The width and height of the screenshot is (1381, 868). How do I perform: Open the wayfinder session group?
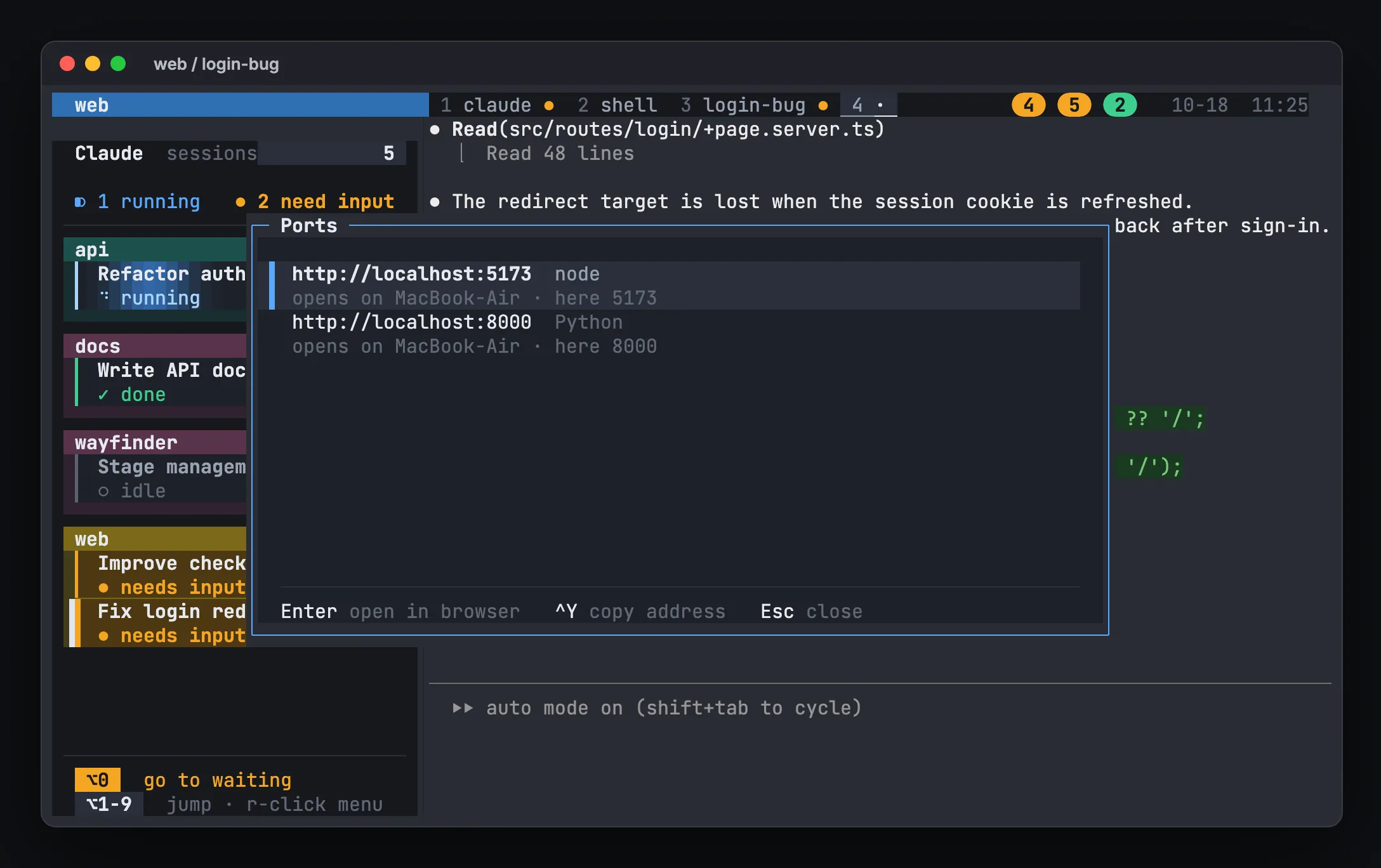click(x=155, y=442)
